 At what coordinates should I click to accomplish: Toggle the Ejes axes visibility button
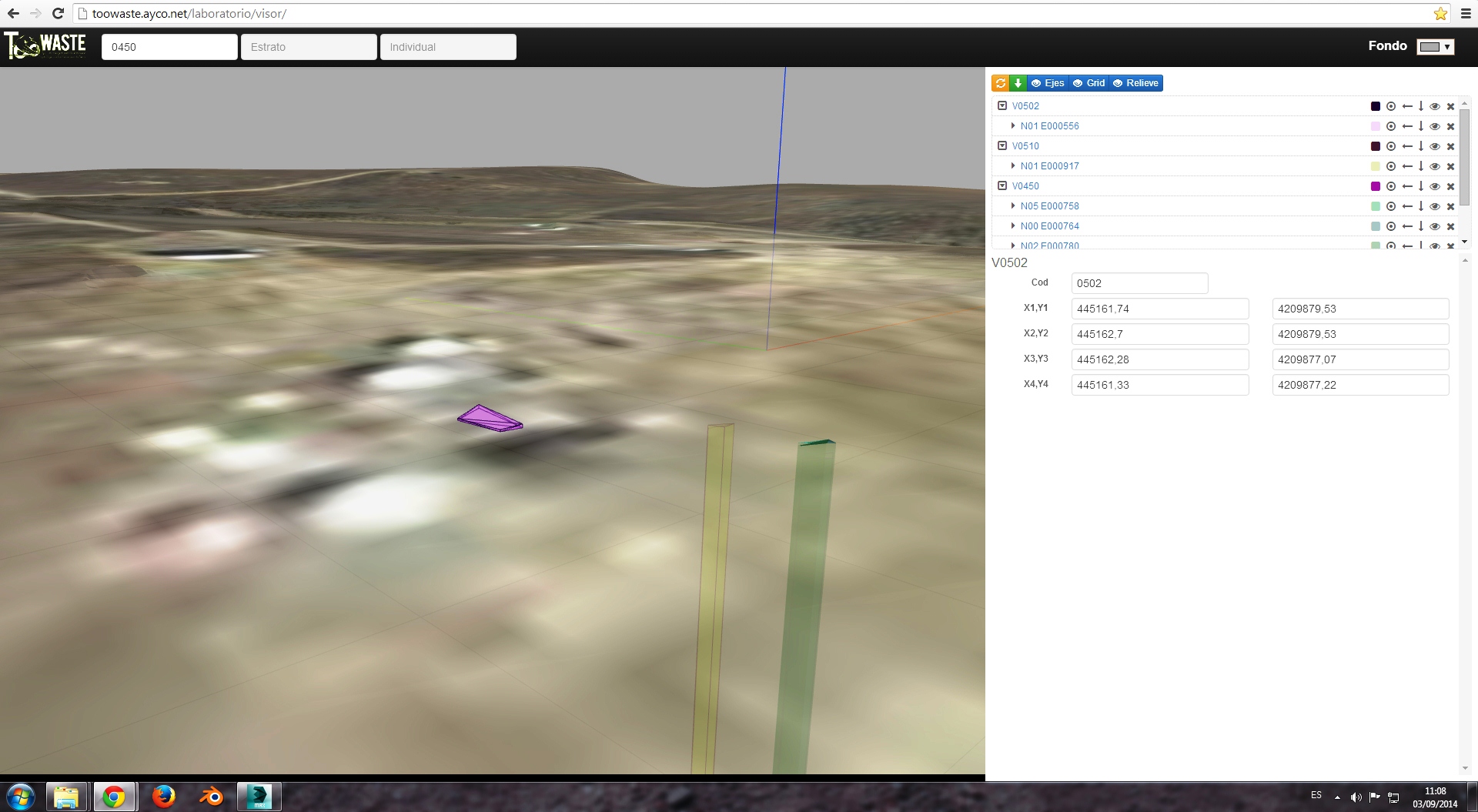tap(1048, 83)
